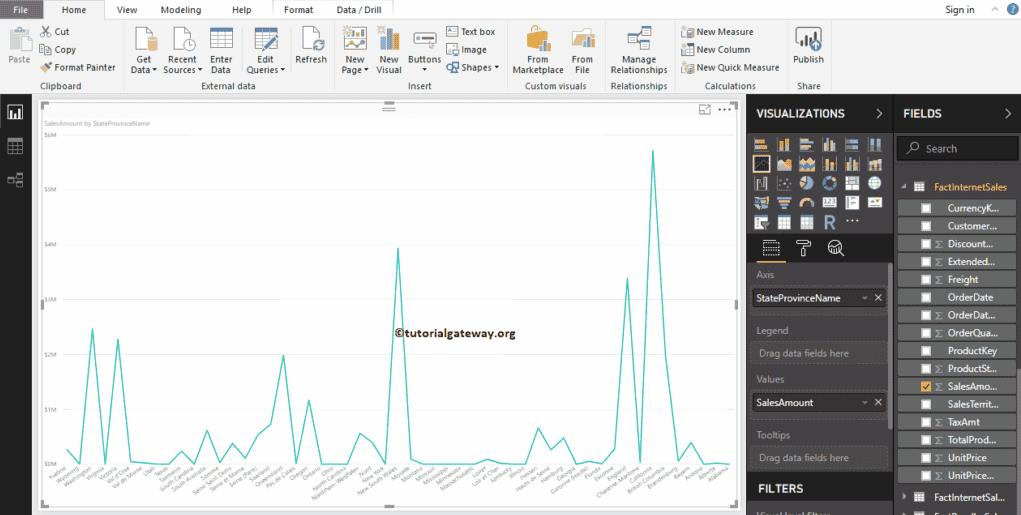
Task: Click Focus mode icon on chart
Action: (x=704, y=110)
